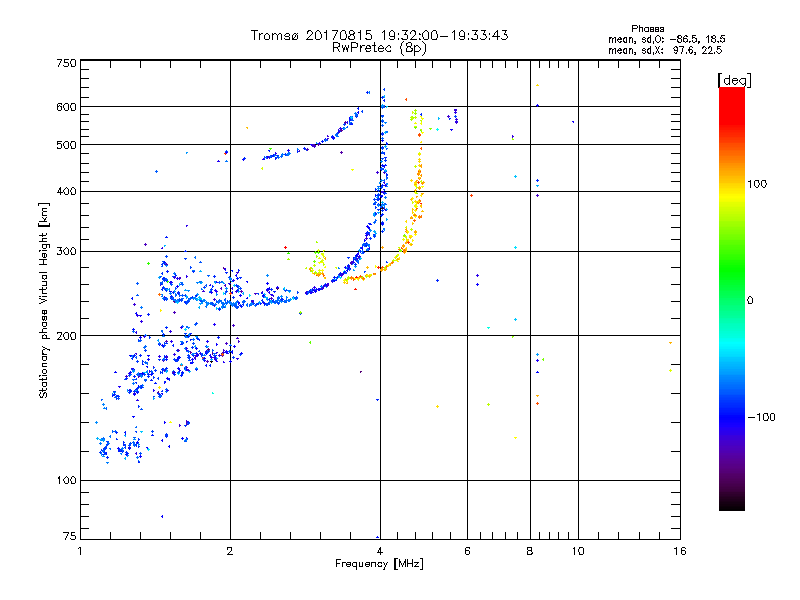Click the x-axis tick label "8"
This screenshot has height=600, width=800.
530,551
